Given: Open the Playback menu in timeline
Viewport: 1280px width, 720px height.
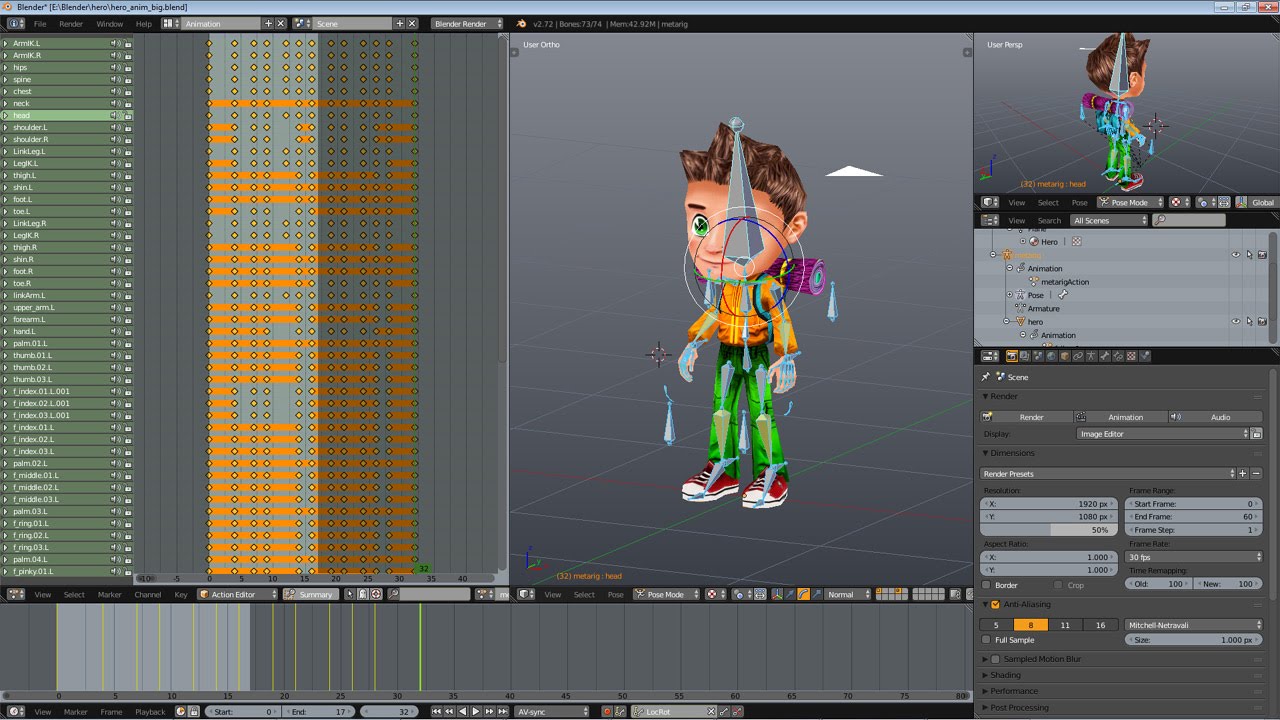Looking at the screenshot, I should coord(150,712).
